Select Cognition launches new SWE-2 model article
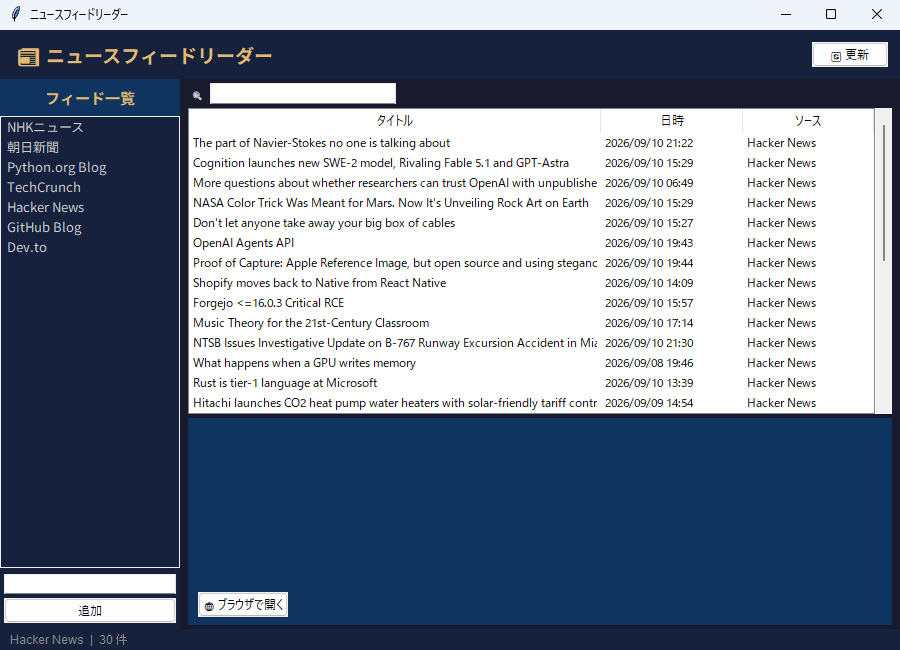Viewport: 900px width, 650px height. tap(531, 163)
